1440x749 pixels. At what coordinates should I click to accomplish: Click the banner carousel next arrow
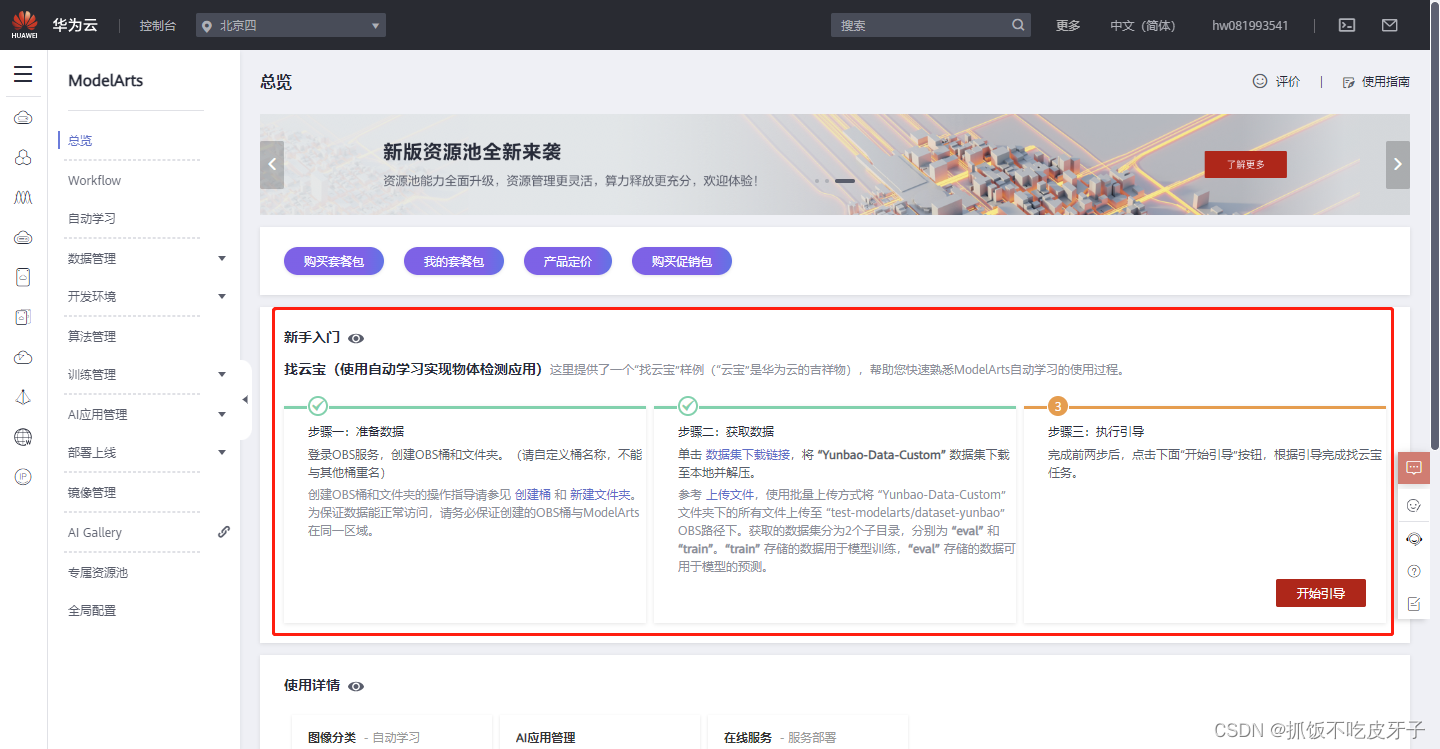pyautogui.click(x=1397, y=164)
